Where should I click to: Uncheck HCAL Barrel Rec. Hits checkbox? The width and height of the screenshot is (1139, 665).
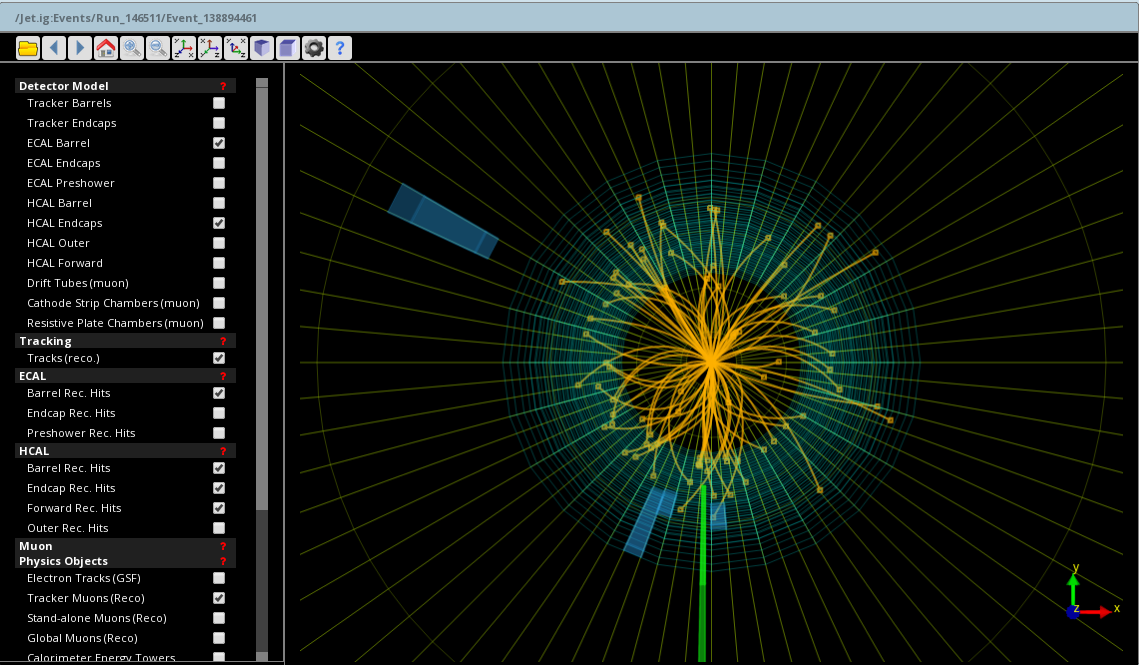pyautogui.click(x=219, y=468)
